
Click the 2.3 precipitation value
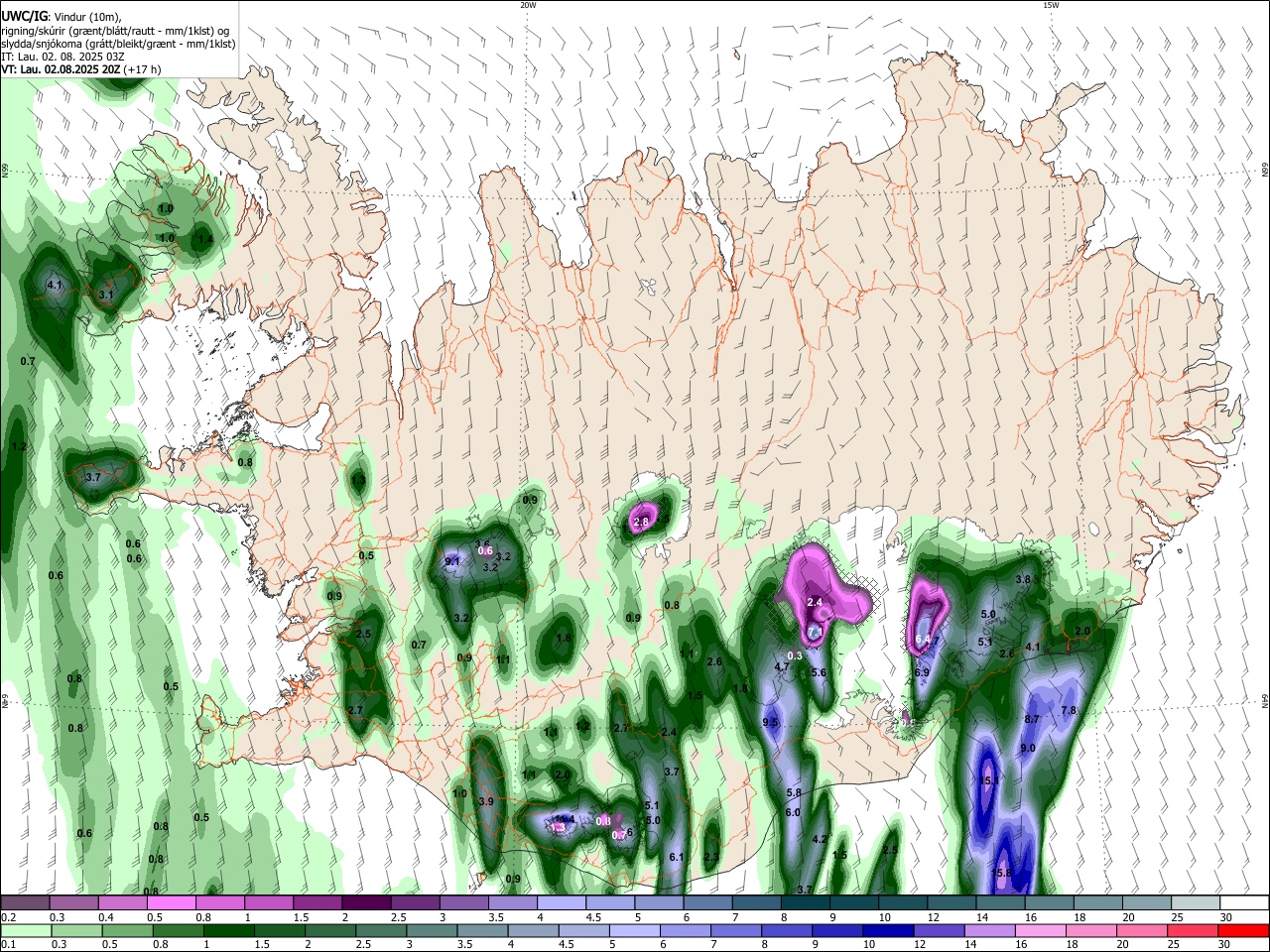pyautogui.click(x=711, y=857)
